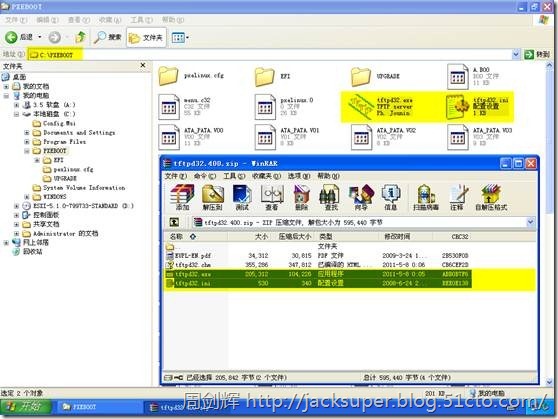
Task: Click the Explorer address bar path field
Action: pos(270,54)
